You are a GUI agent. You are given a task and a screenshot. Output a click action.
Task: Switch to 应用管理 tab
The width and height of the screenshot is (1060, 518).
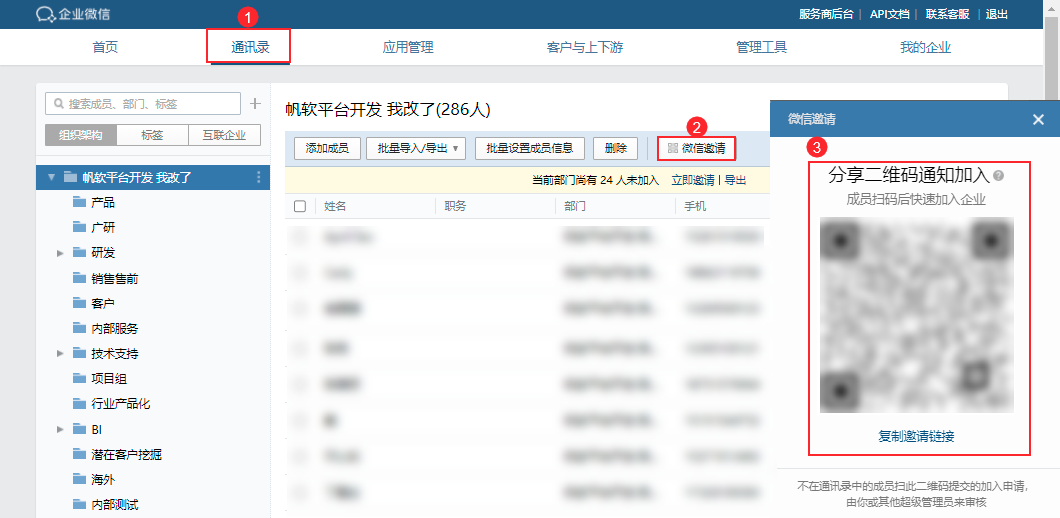tap(408, 47)
